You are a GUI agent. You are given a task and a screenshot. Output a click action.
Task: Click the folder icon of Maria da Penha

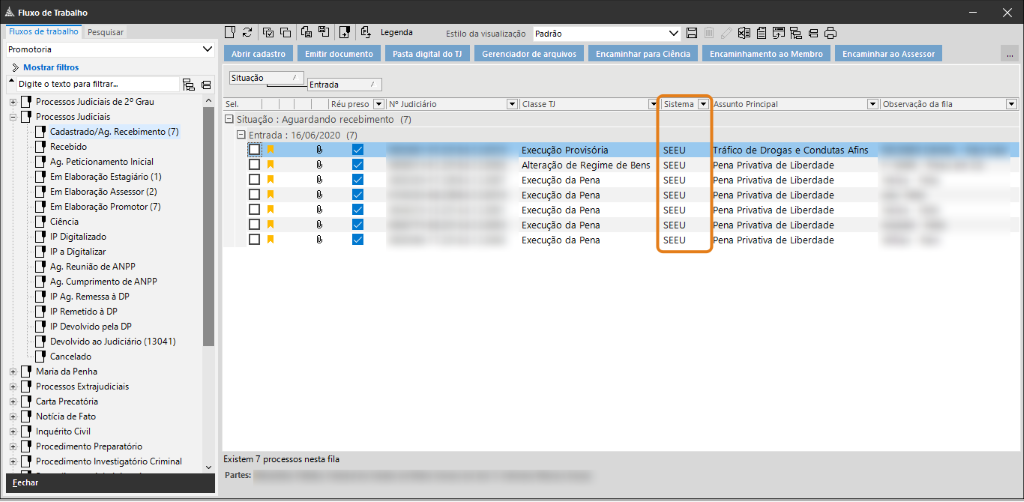pos(26,371)
